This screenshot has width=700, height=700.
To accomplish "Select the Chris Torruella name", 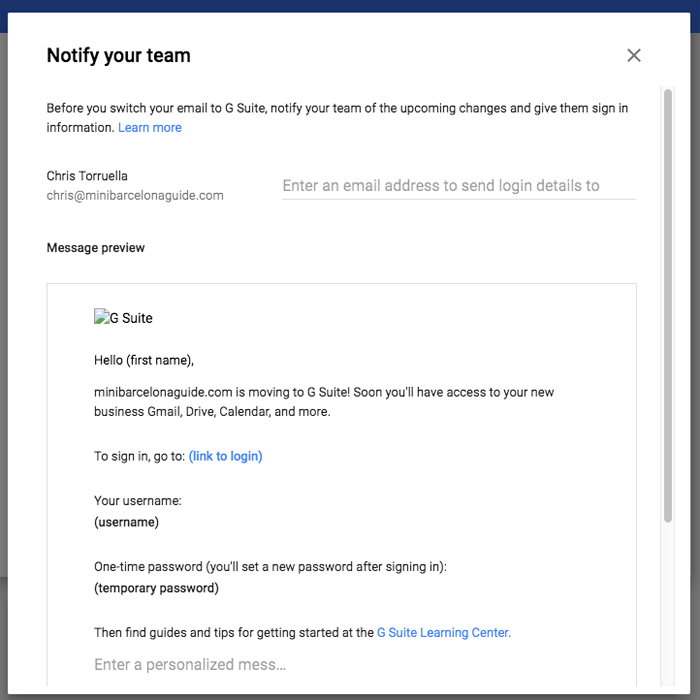I will coord(87,176).
